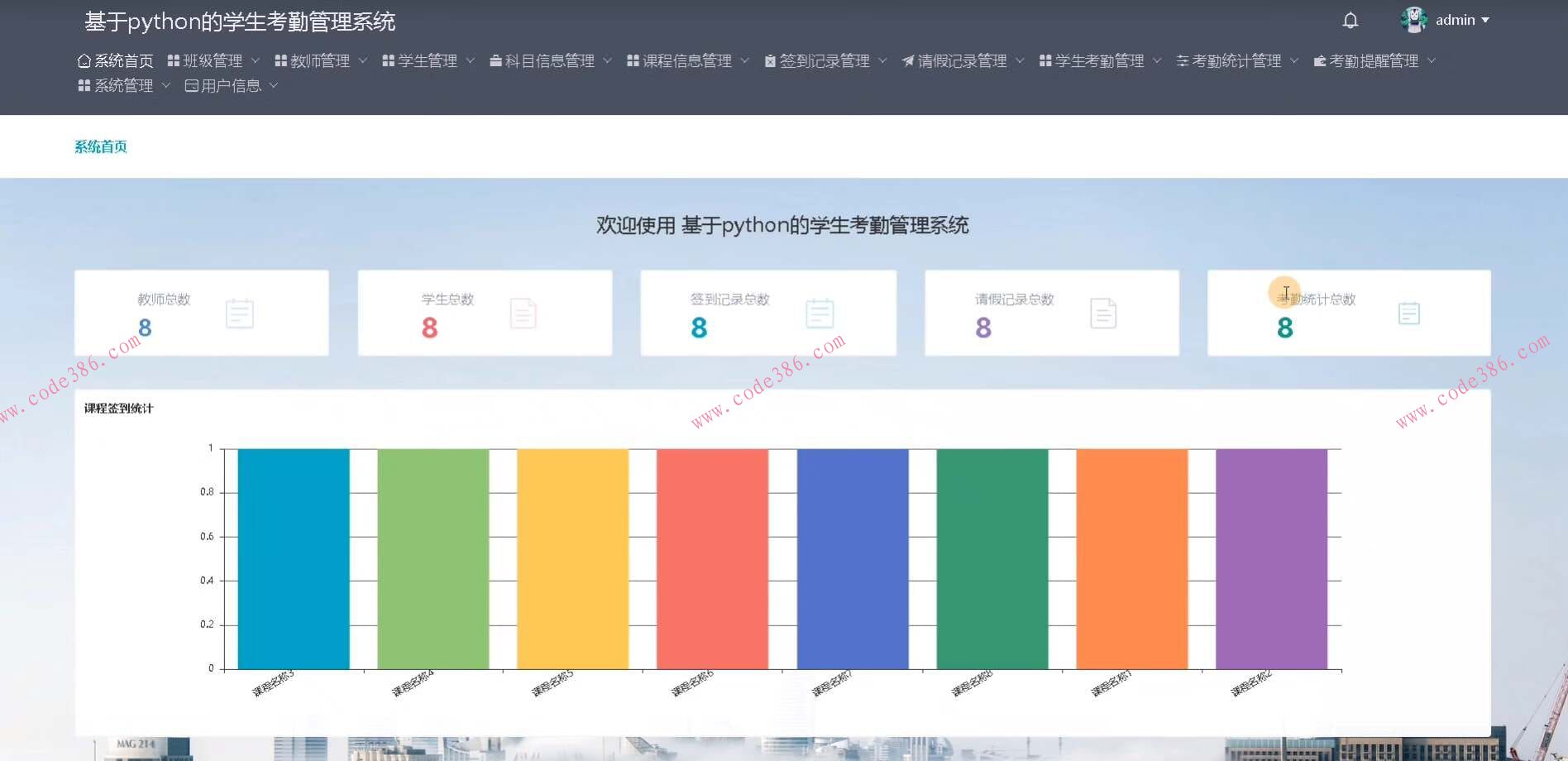Select the 科目信息管理 navigation item
The image size is (1568, 761).
pyautogui.click(x=548, y=60)
